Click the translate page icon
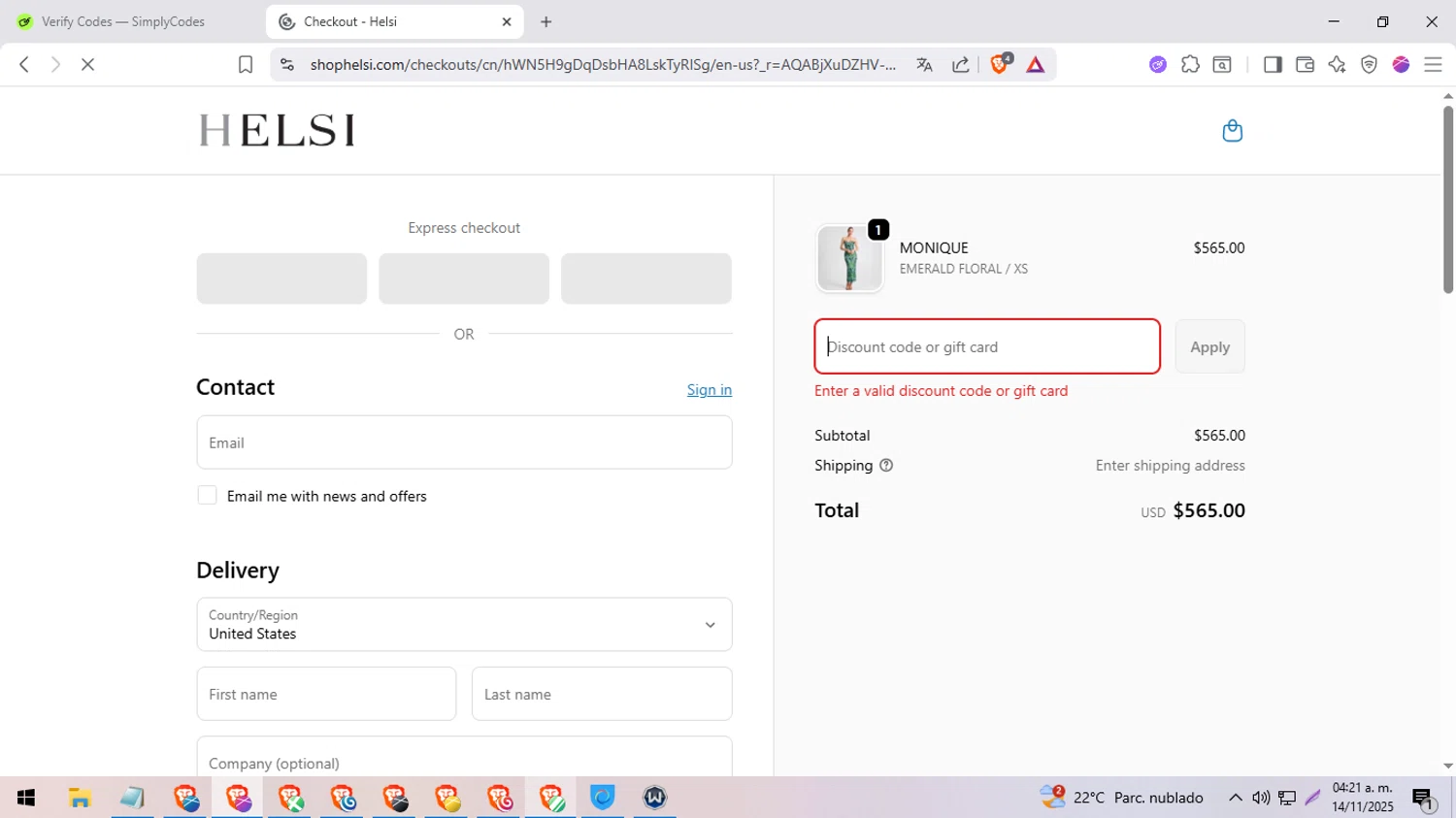The height and width of the screenshot is (818, 1456). (x=924, y=65)
